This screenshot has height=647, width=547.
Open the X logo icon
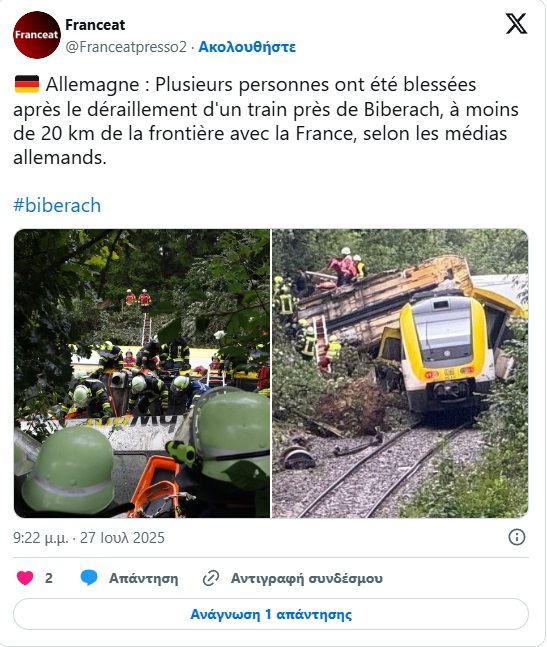tap(516, 24)
